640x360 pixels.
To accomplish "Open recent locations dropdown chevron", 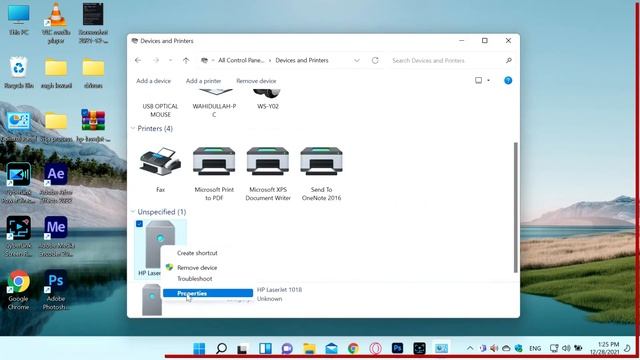I will pos(170,60).
